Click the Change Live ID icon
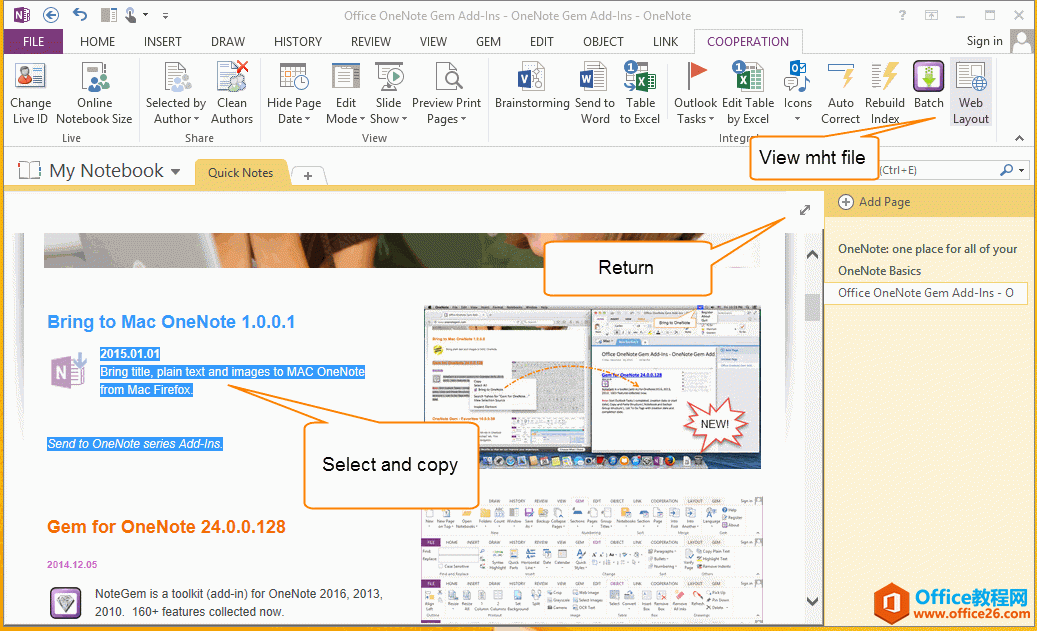1037x631 pixels. [30, 78]
